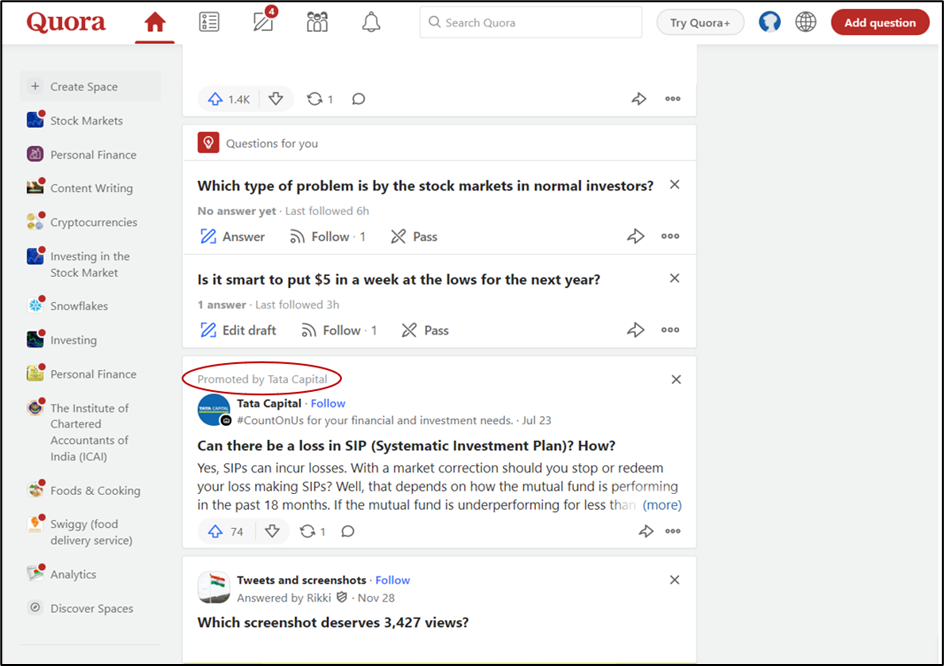Image resolution: width=944 pixels, height=666 pixels.
Task: Share the $5 a week question
Action: (636, 330)
